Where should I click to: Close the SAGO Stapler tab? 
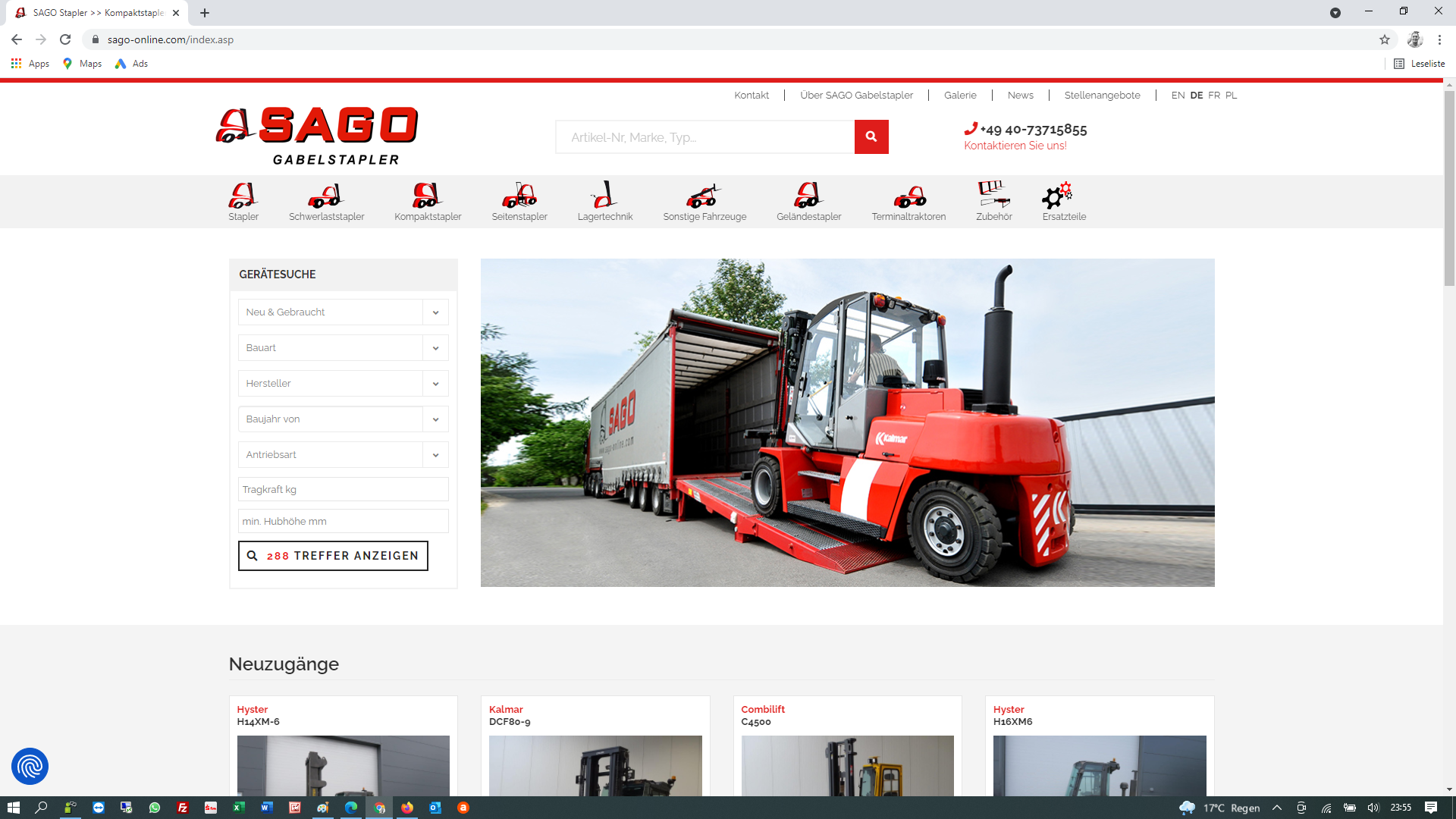point(176,13)
